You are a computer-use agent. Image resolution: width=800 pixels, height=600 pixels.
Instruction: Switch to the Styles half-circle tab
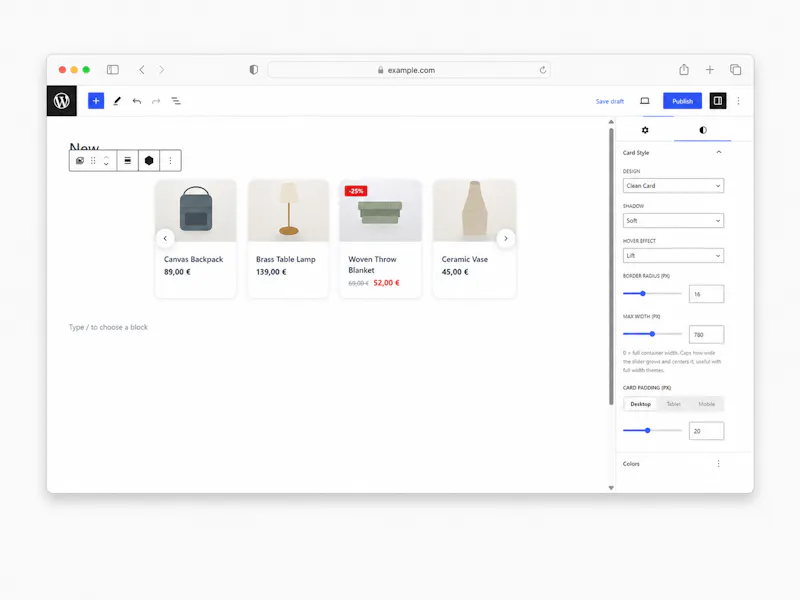703,130
